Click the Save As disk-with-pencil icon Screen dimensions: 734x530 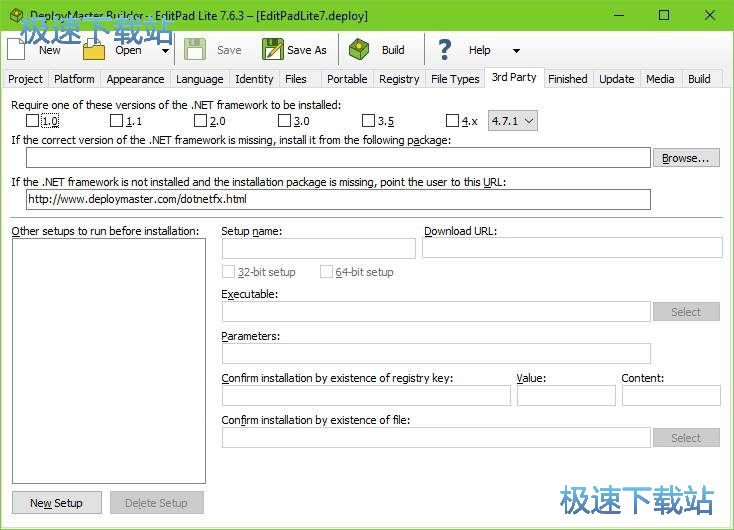(x=273, y=49)
